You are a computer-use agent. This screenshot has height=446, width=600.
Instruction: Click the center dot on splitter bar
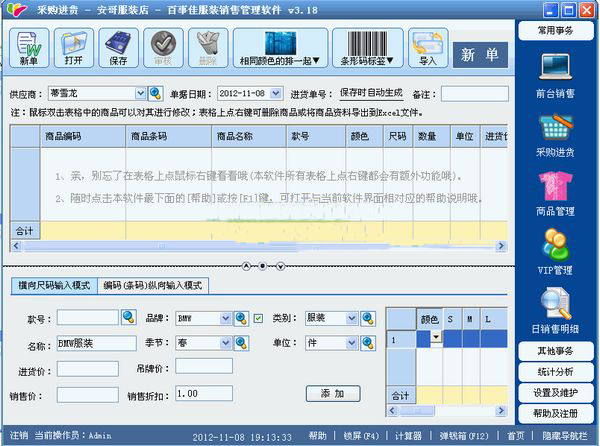click(262, 266)
